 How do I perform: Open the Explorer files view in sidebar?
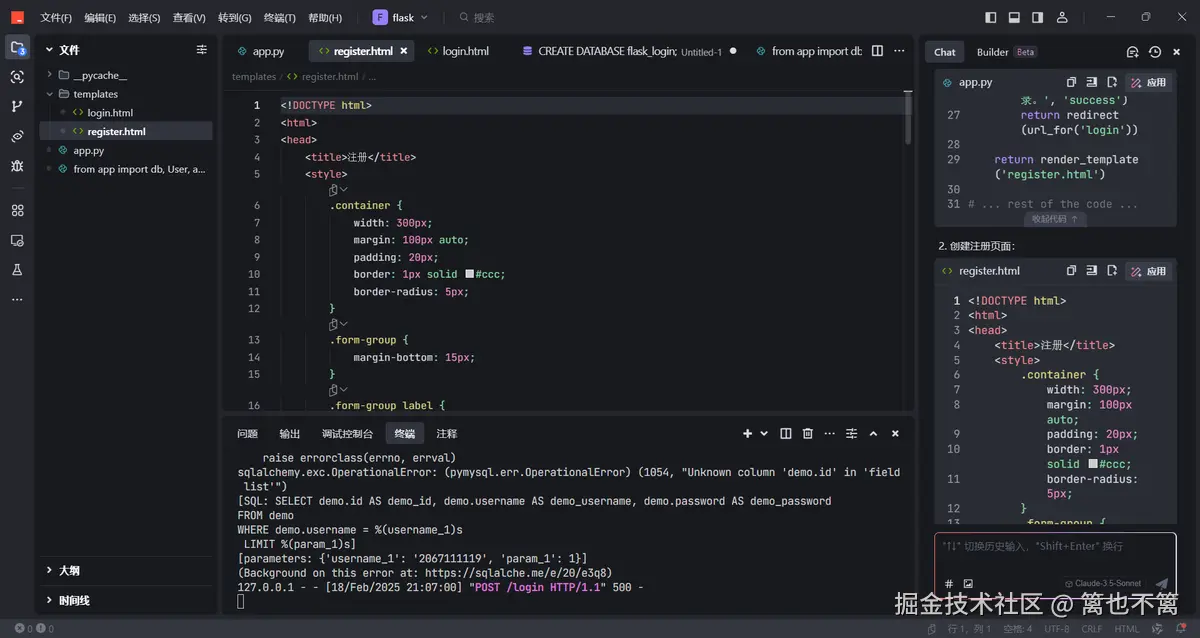click(x=17, y=48)
